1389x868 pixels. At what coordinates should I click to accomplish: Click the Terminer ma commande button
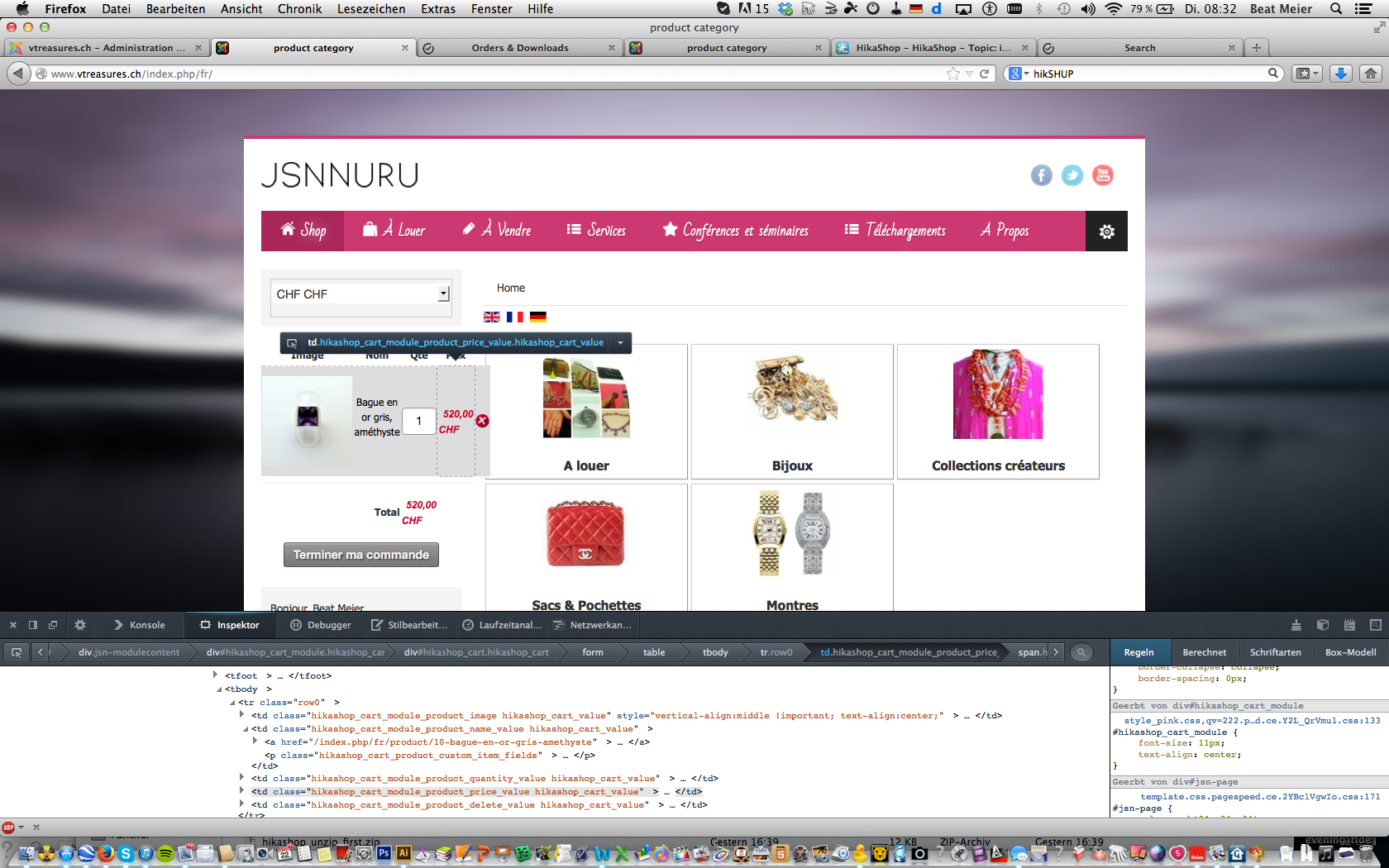pos(361,555)
